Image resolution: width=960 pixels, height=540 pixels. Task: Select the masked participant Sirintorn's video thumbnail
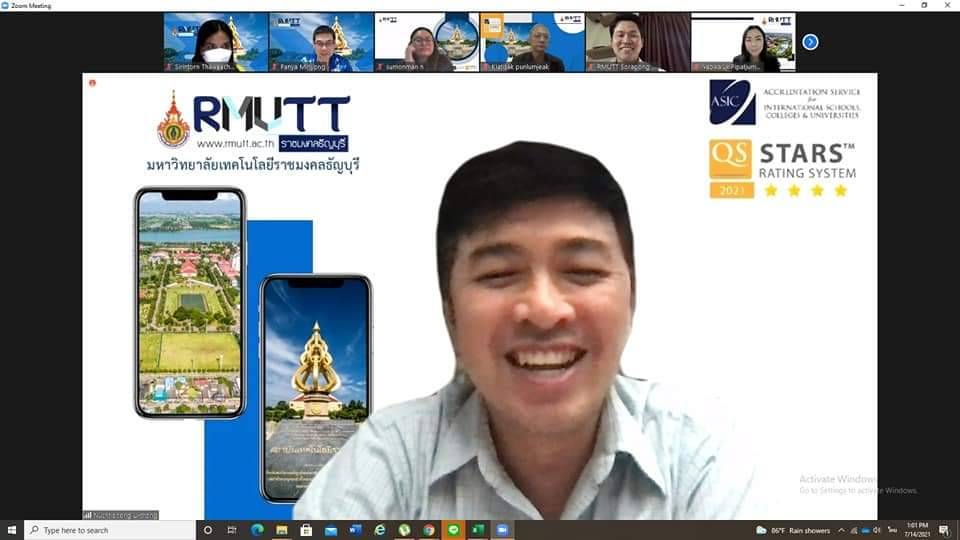coord(216,42)
